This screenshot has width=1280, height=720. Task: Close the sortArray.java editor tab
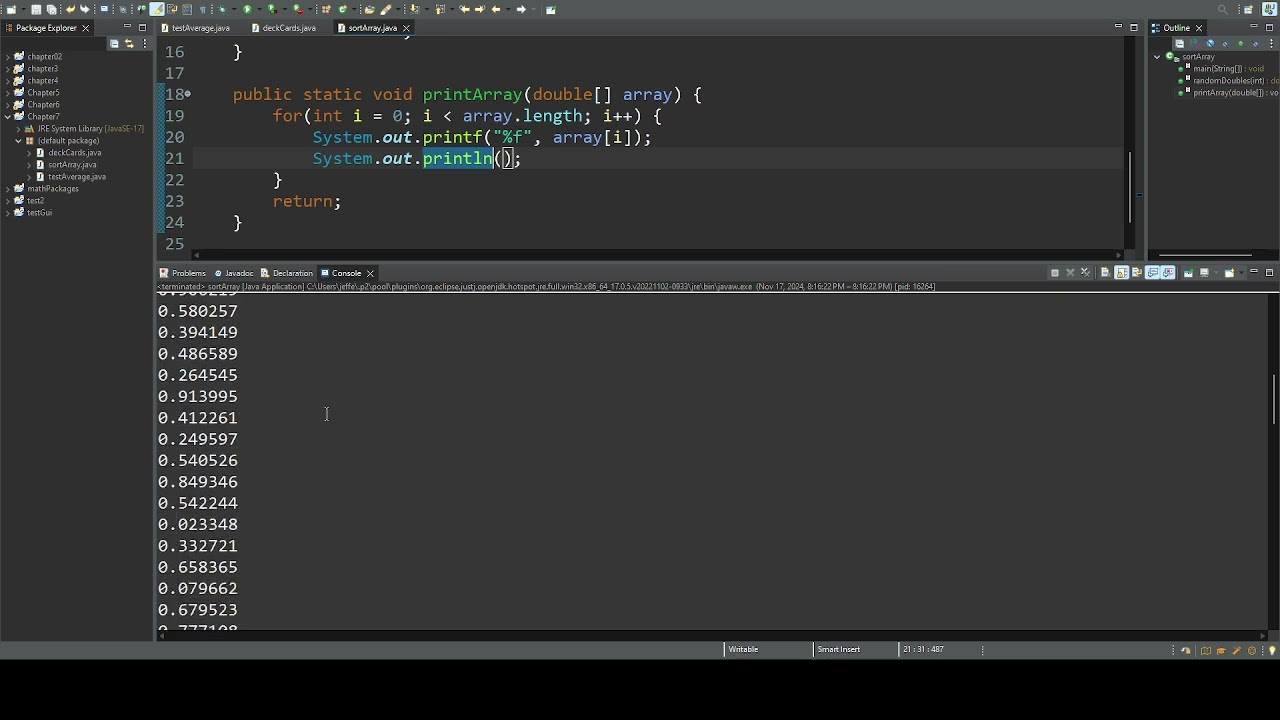(406, 28)
